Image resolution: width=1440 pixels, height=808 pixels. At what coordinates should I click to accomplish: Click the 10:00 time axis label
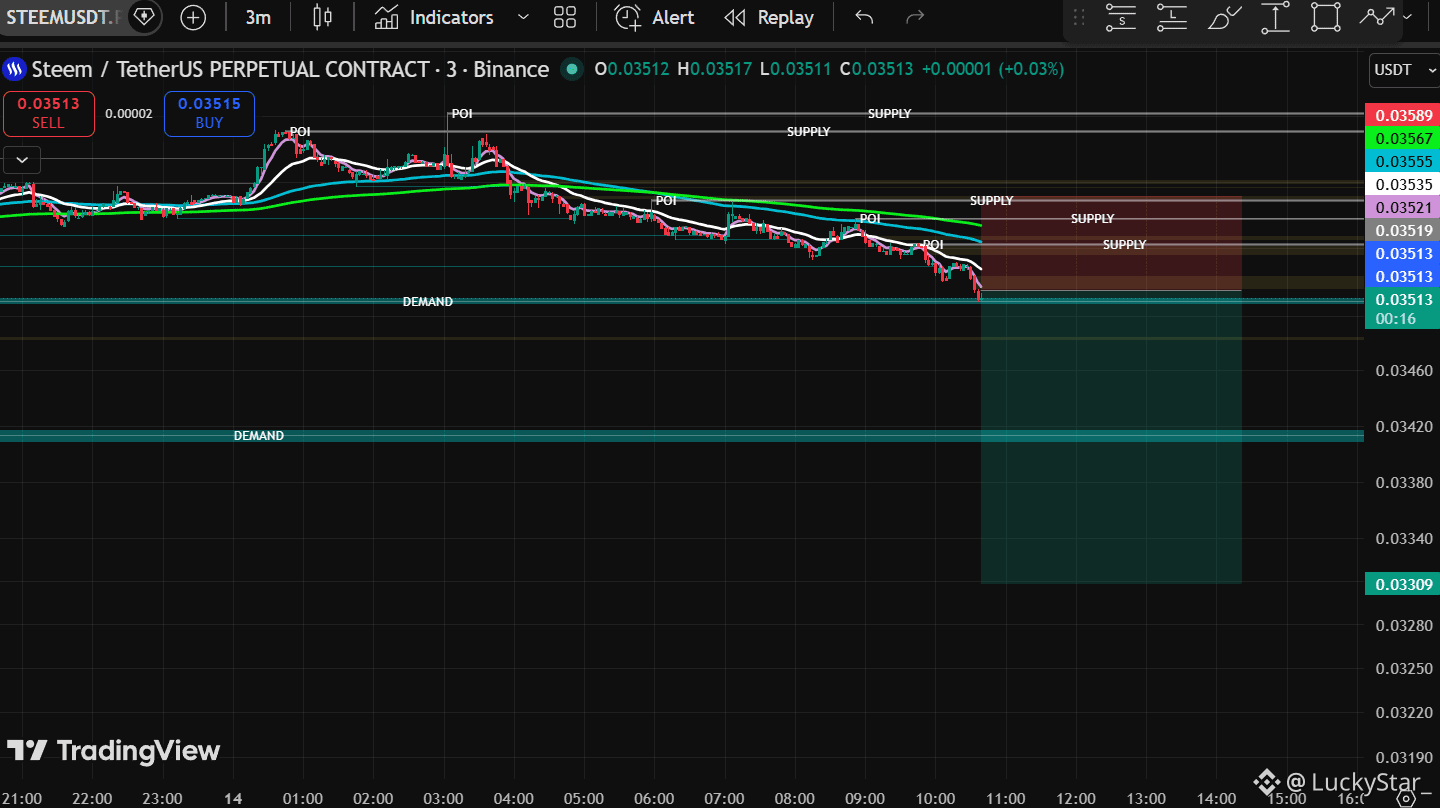tap(935, 799)
